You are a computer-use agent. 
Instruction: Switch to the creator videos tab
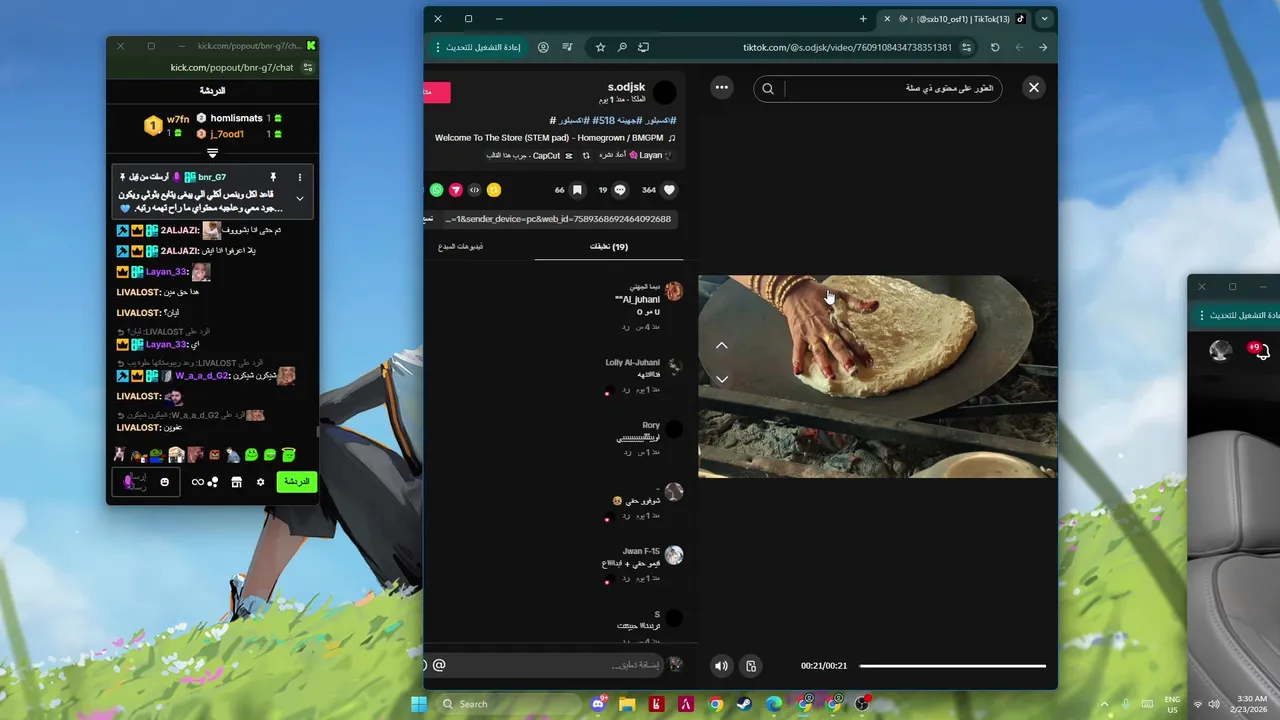pyautogui.click(x=461, y=247)
